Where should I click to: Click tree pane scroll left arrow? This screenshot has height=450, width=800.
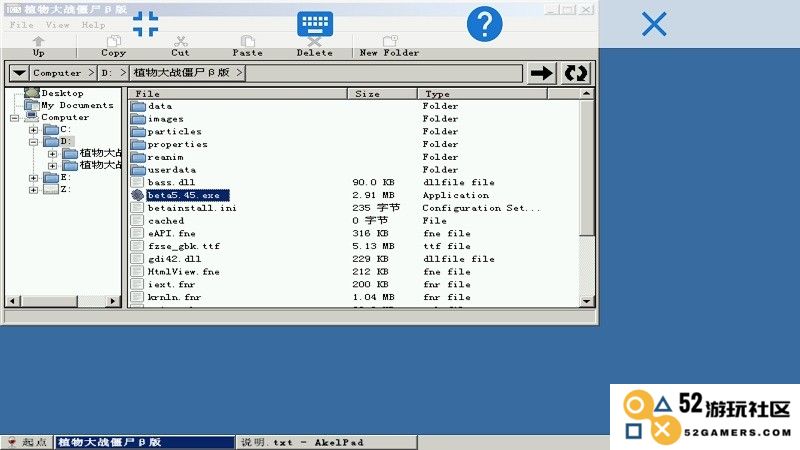[13, 301]
